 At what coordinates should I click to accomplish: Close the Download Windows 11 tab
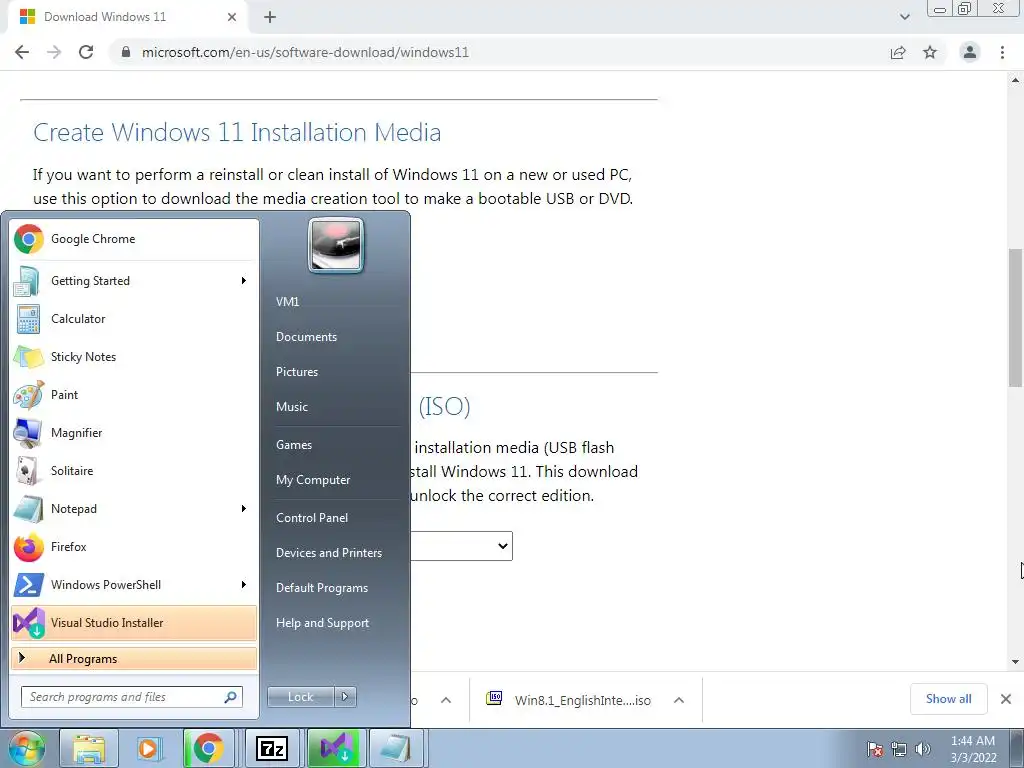click(x=232, y=17)
